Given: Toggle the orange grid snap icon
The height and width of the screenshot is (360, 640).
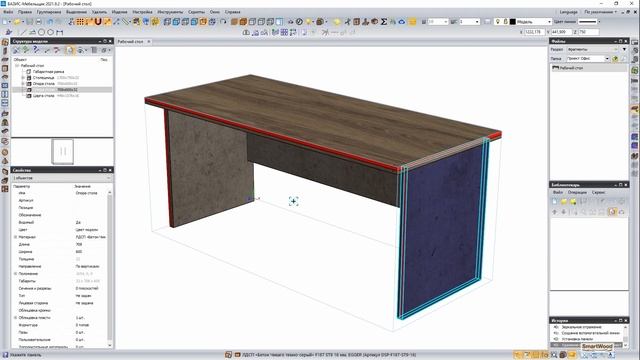Looking at the screenshot, I should click(x=80, y=22).
